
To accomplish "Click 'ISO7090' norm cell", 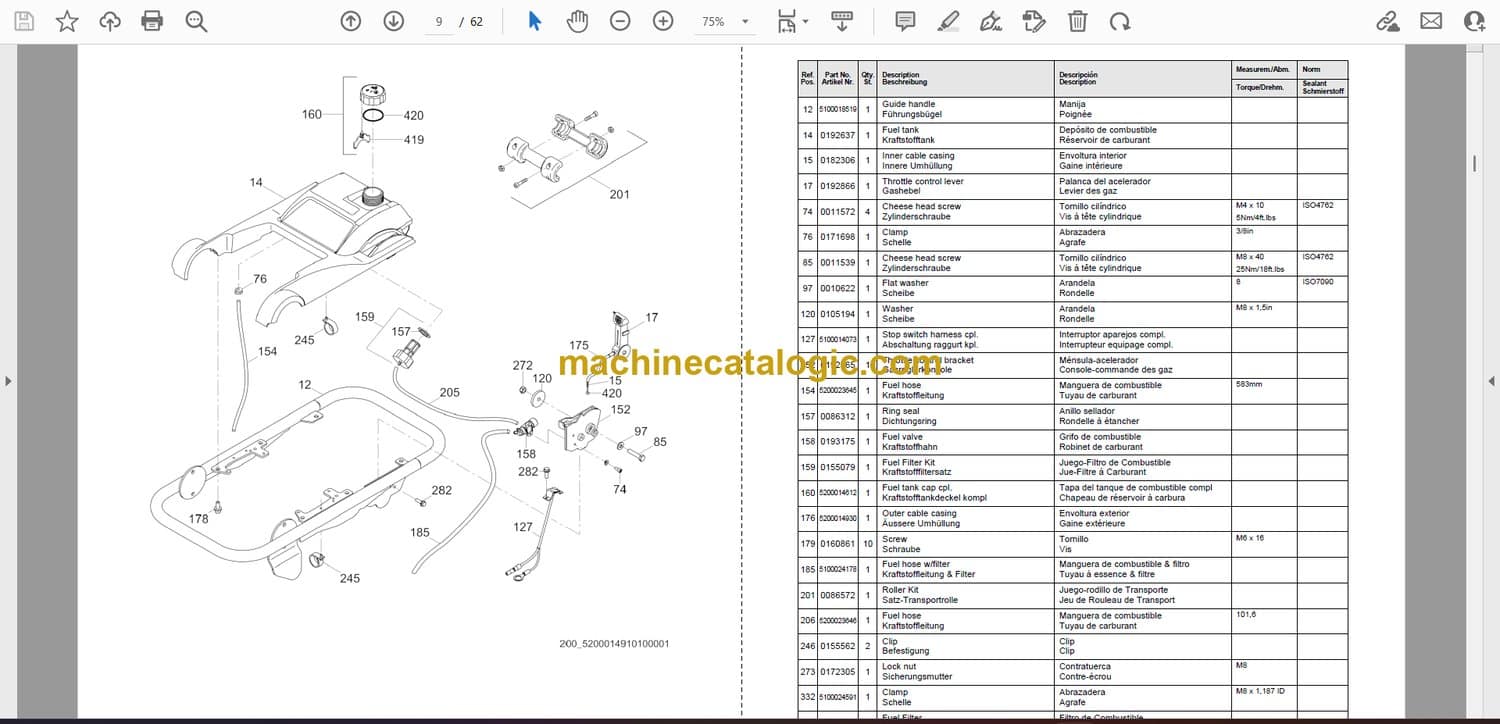I will click(x=1317, y=282).
